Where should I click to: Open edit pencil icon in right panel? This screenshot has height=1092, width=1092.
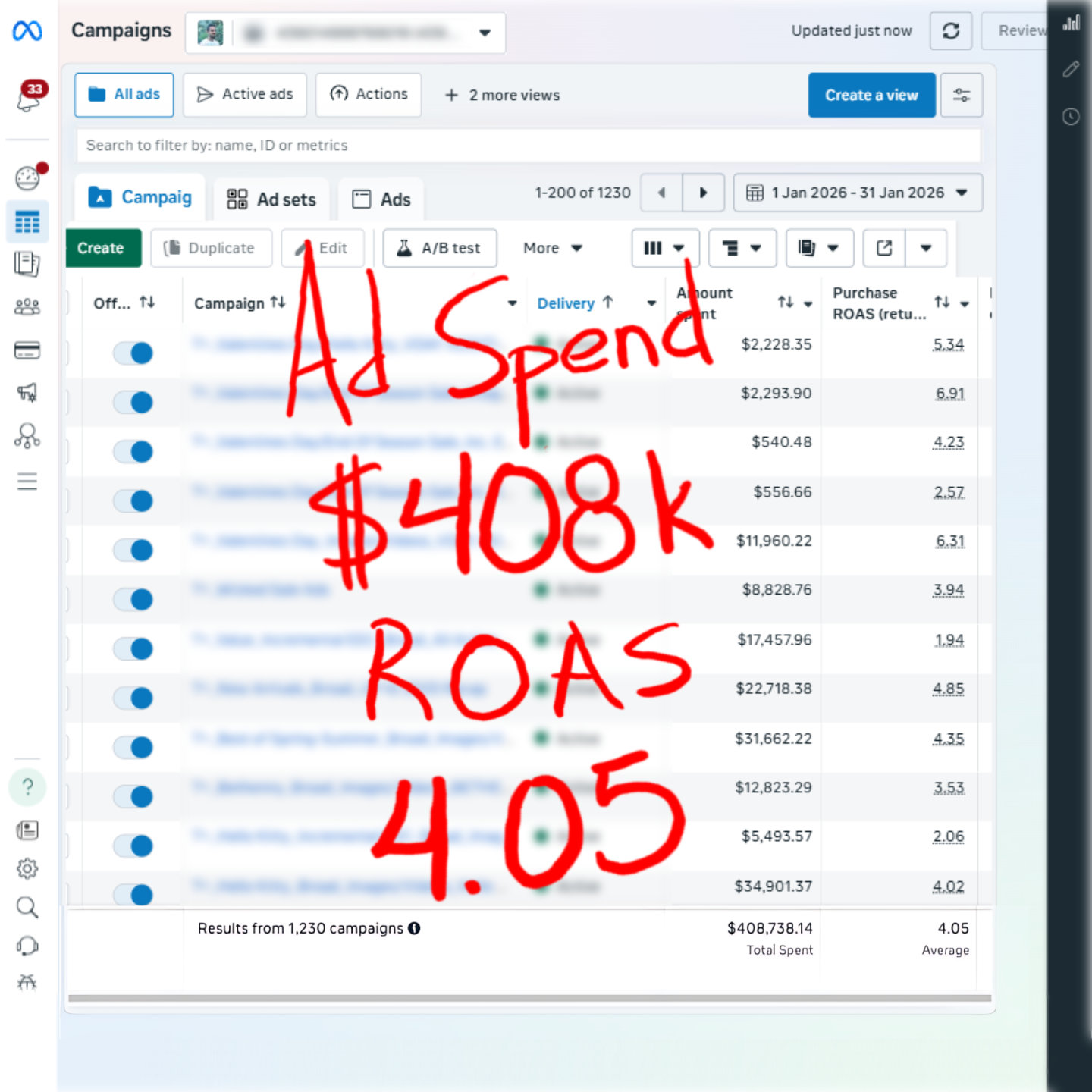(x=1071, y=69)
